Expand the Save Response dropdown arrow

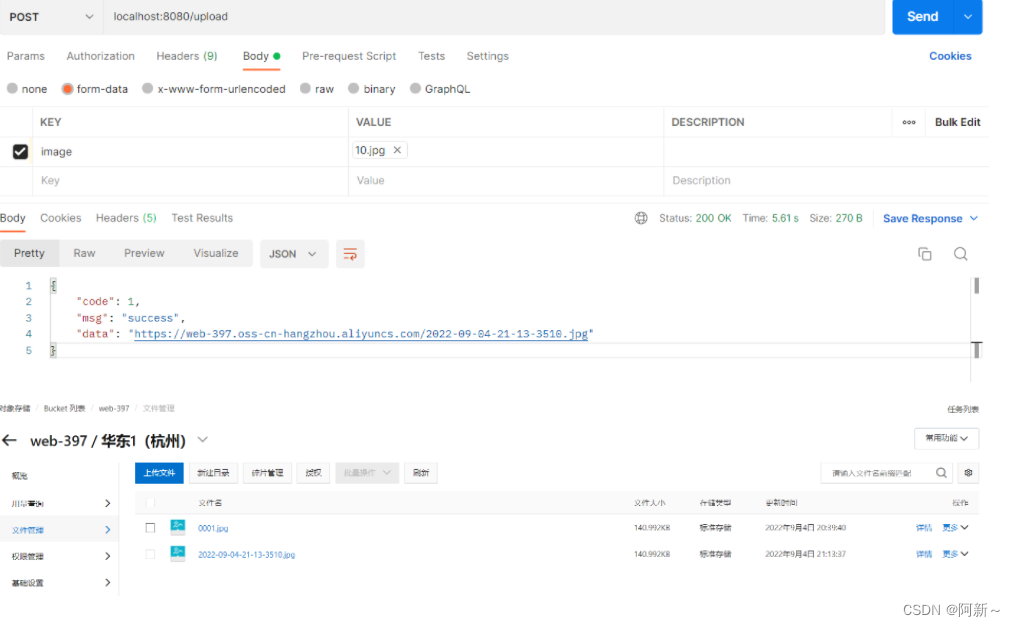coord(974,219)
